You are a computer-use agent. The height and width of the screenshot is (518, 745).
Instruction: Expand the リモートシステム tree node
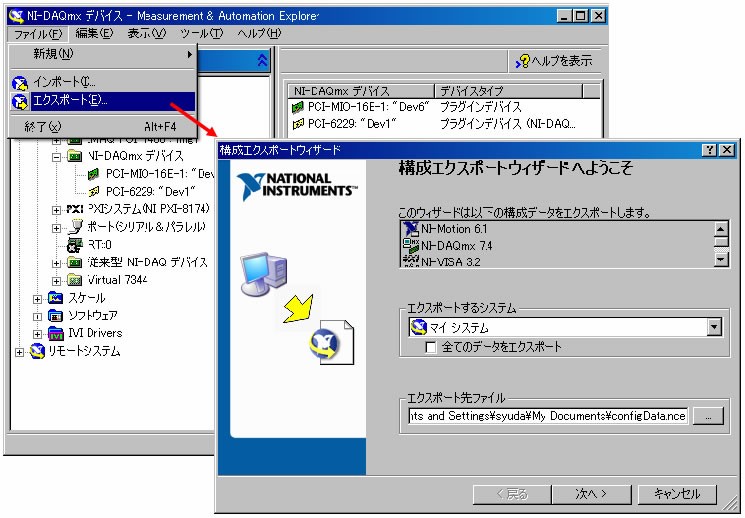[19, 352]
